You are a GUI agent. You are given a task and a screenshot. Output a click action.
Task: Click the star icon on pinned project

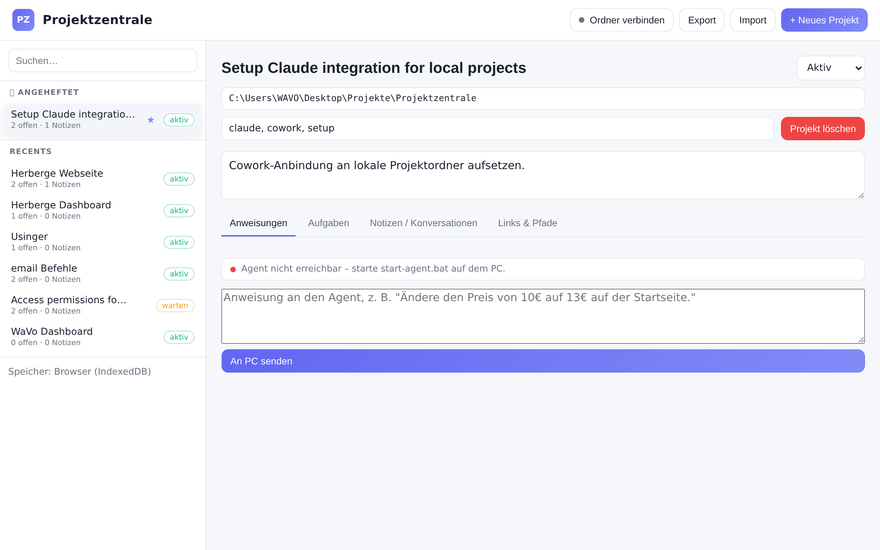click(150, 120)
